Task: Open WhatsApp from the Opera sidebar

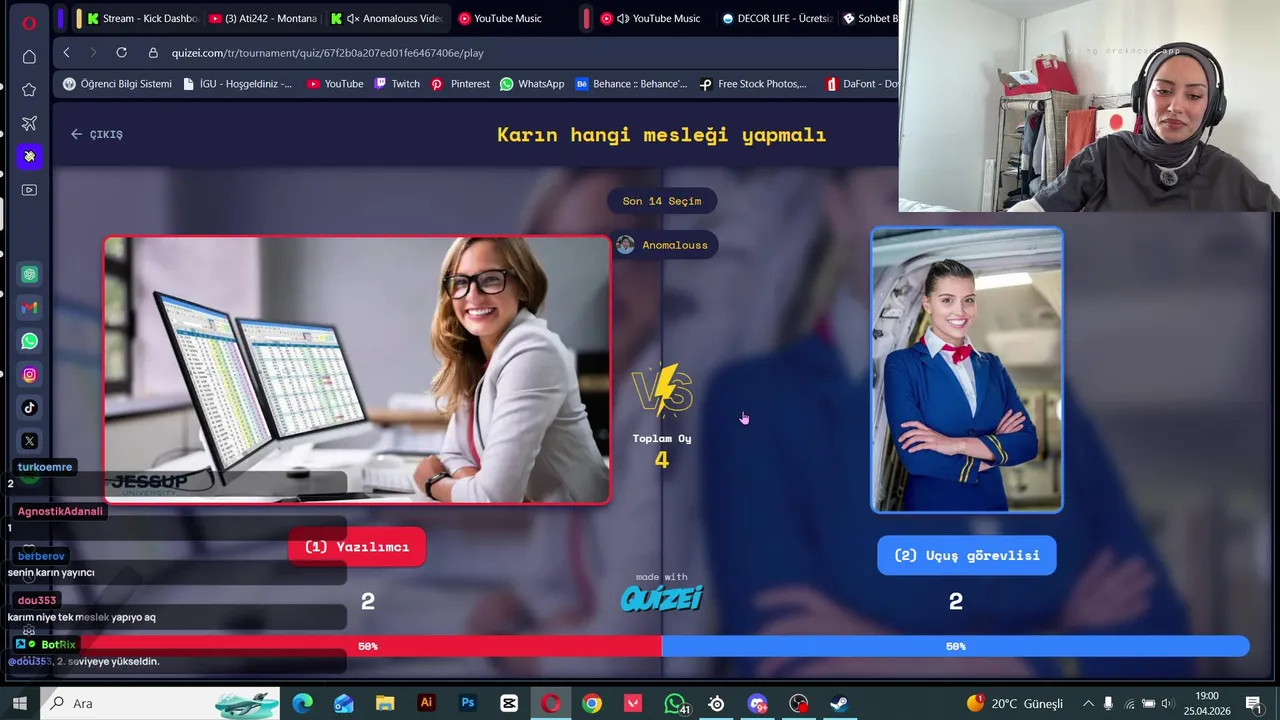Action: 30,341
